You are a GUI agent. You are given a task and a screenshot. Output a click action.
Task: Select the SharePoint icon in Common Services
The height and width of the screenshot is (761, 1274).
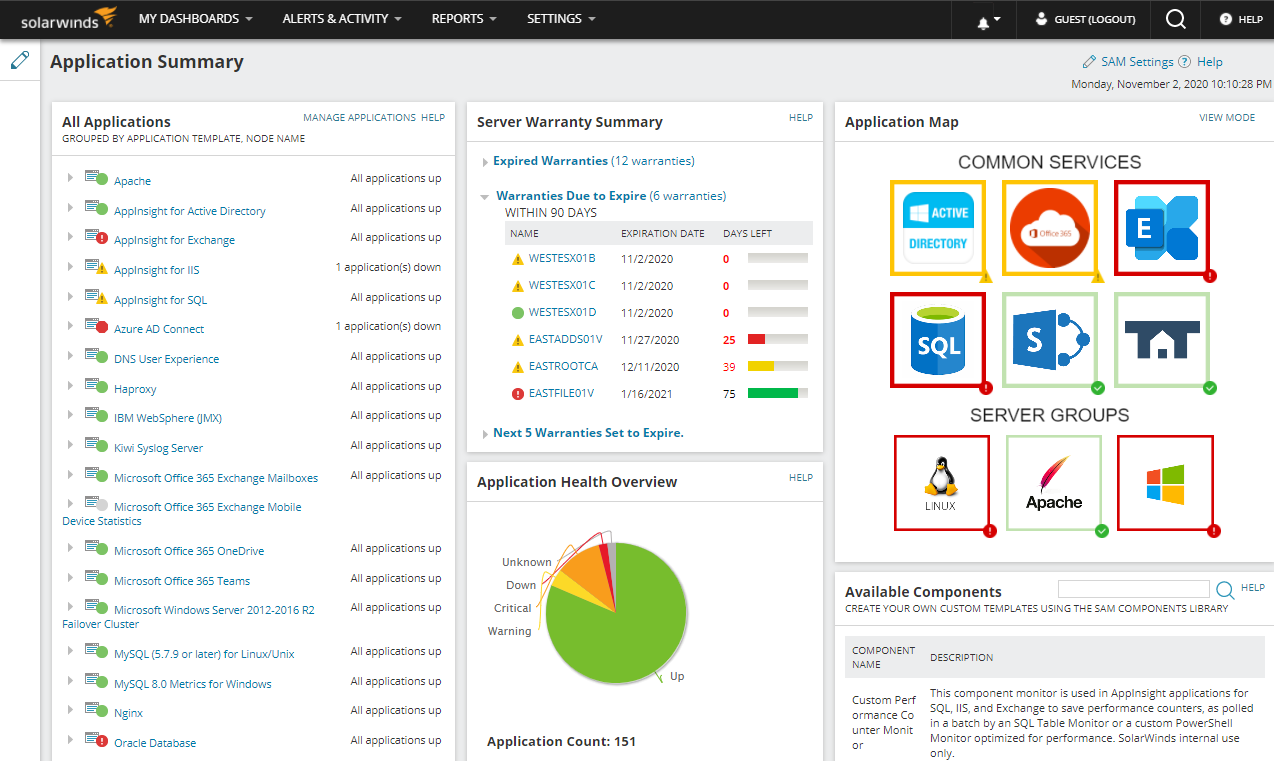(x=1049, y=339)
